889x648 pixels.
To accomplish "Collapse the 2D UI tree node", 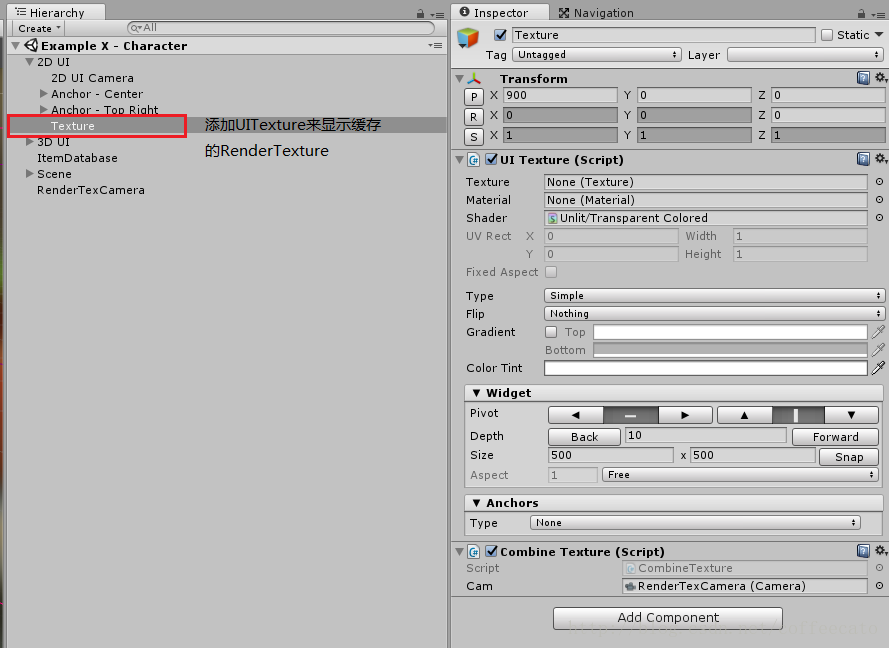I will click(29, 62).
